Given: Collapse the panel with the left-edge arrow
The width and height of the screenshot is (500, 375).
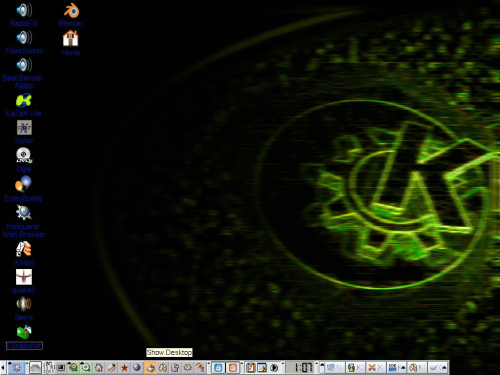Looking at the screenshot, I should 3,367.
